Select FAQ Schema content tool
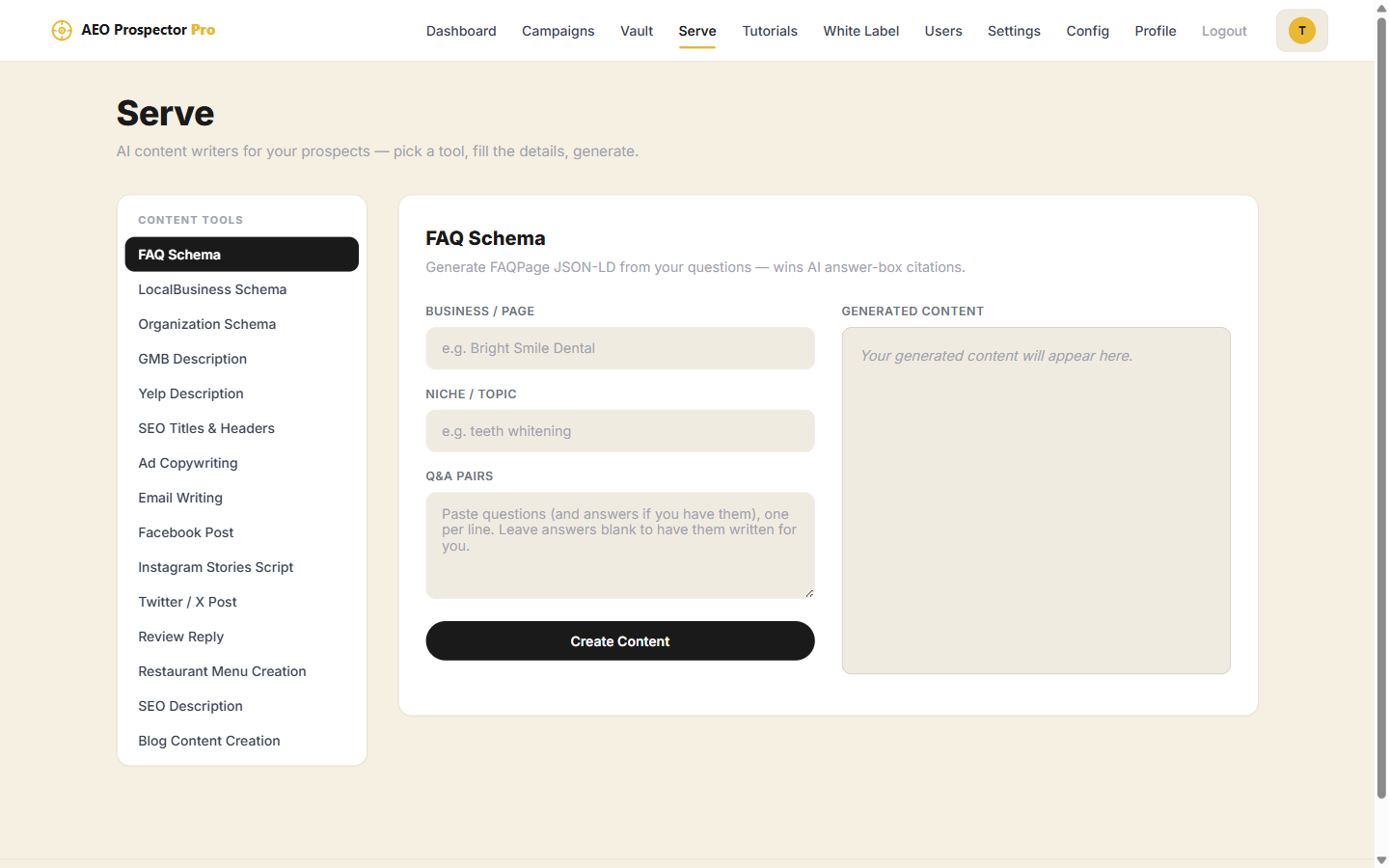 coord(242,255)
